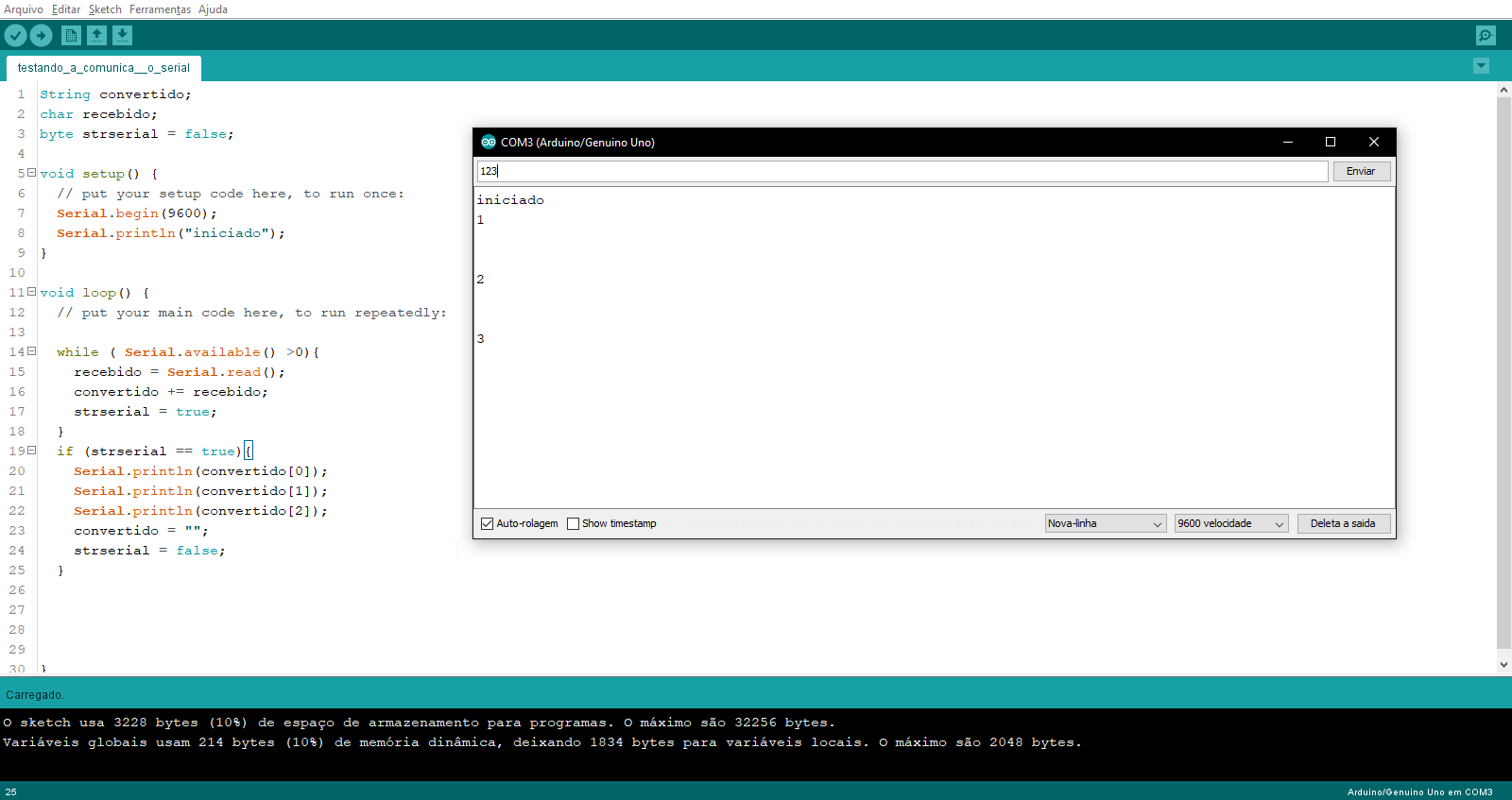Click 'Serial.println(convertido[1]);' line
The width and height of the screenshot is (1512, 800).
(x=201, y=491)
